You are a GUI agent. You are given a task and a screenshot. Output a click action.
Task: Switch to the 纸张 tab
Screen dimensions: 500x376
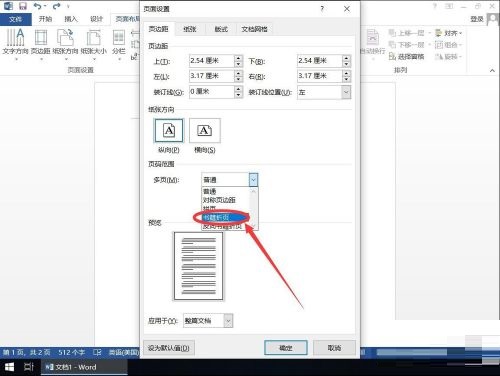click(x=190, y=29)
